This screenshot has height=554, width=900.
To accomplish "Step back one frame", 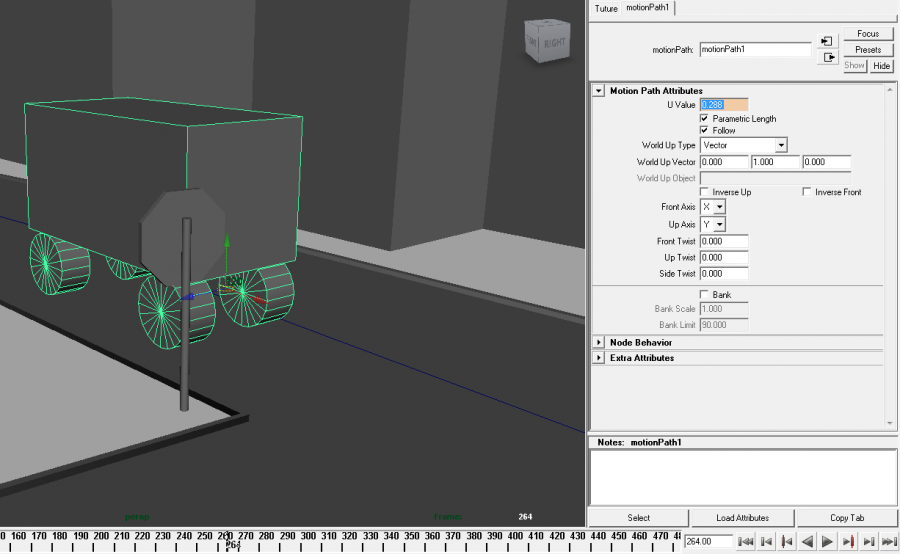I will tap(766, 542).
